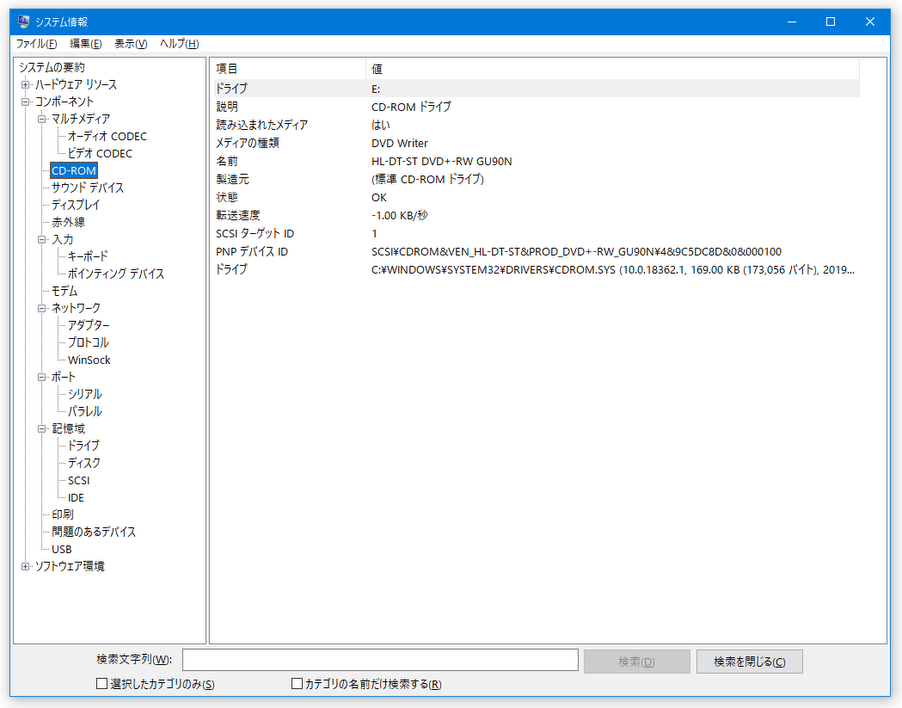Screen dimensions: 902x708
Task: Select SCSI tree item
Action: pos(78,480)
